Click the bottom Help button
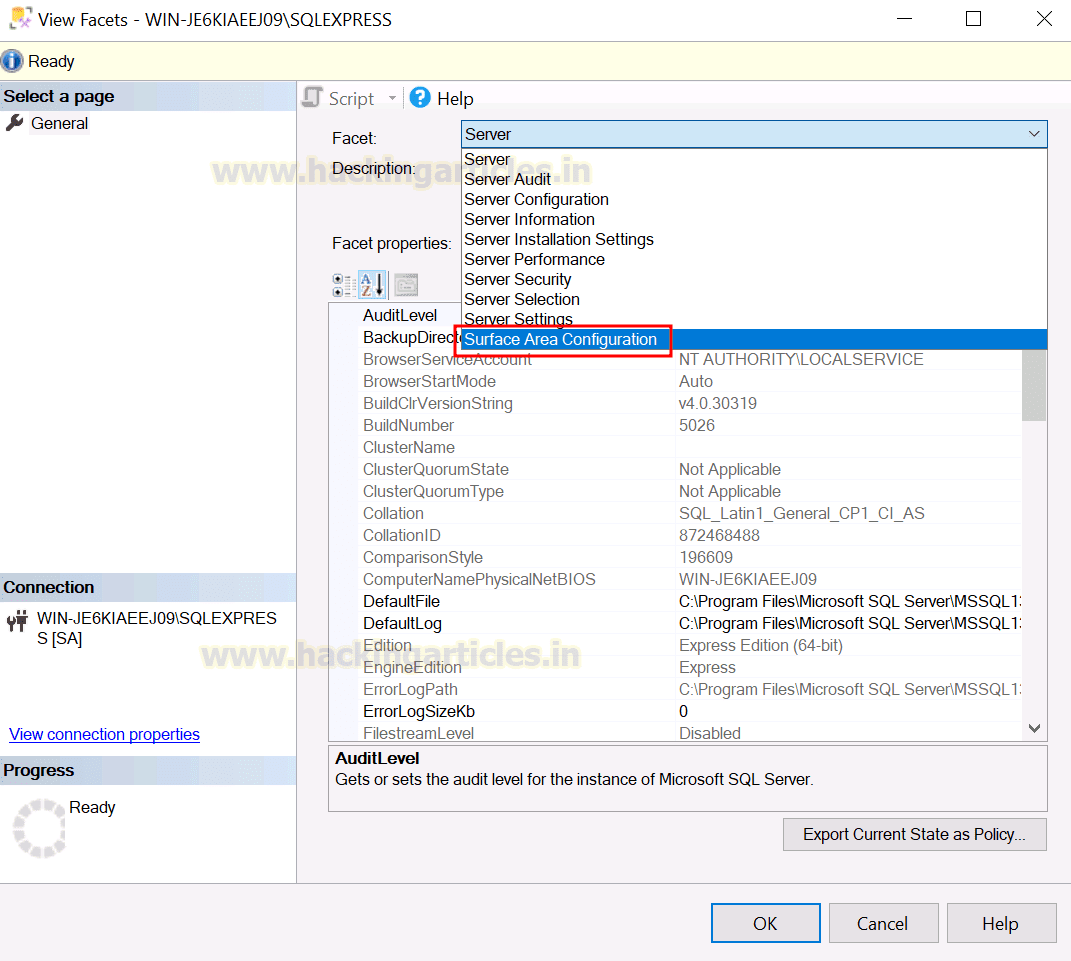The image size is (1071, 961). pos(1001,923)
